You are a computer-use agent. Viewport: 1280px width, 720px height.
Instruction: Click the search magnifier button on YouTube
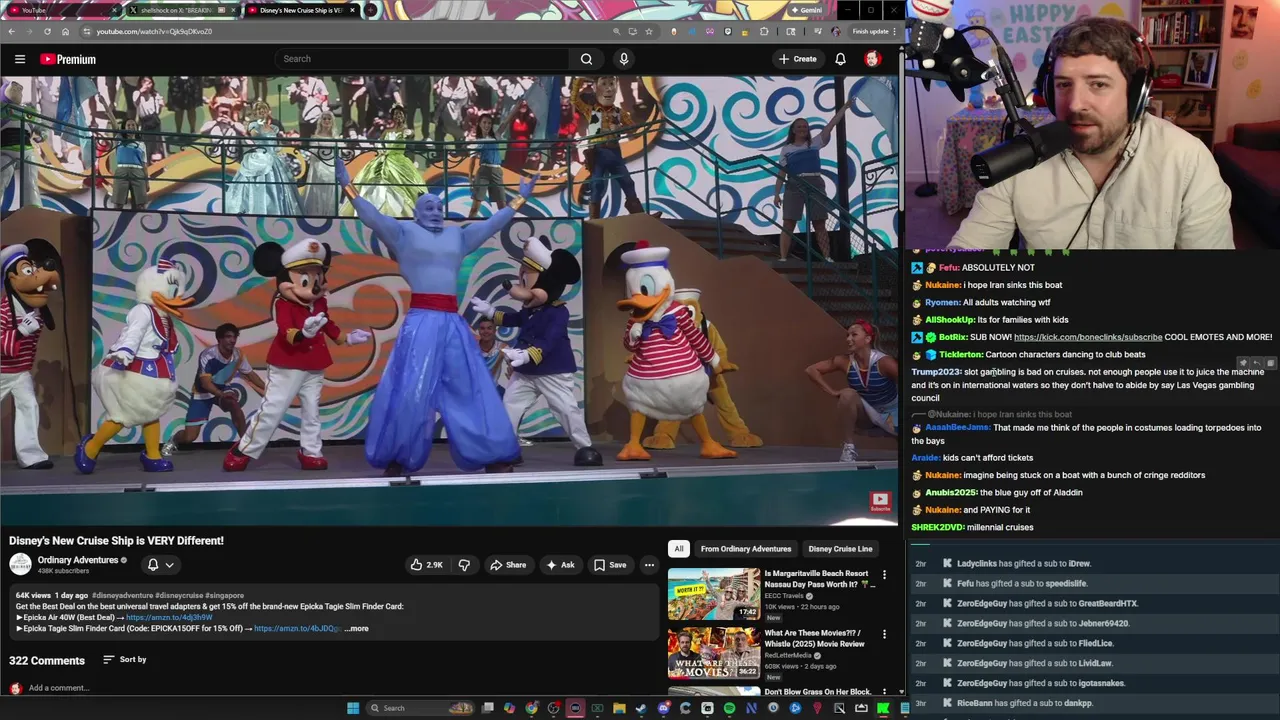point(586,59)
